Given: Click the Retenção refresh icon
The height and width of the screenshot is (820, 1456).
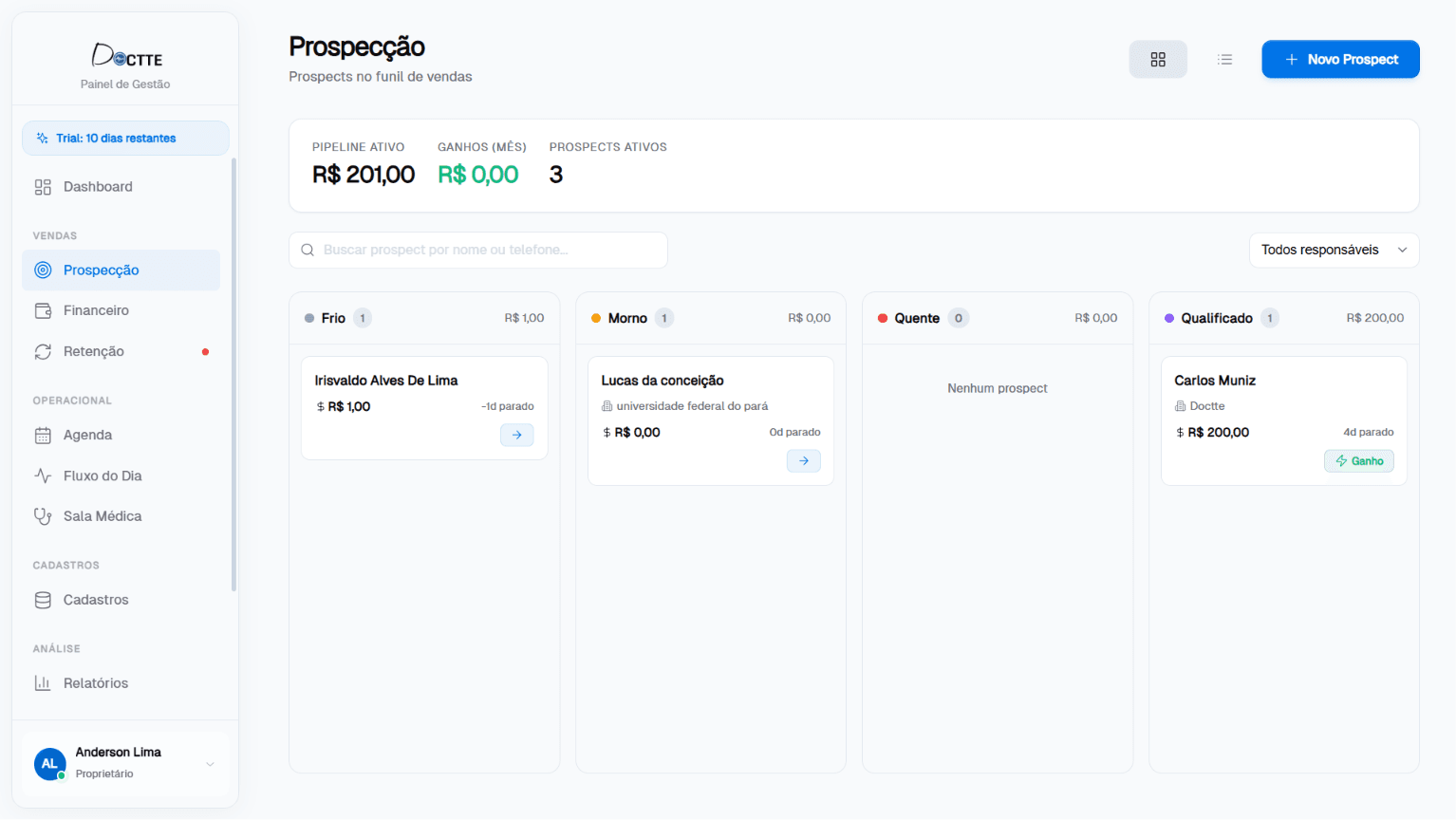Looking at the screenshot, I should tap(43, 351).
